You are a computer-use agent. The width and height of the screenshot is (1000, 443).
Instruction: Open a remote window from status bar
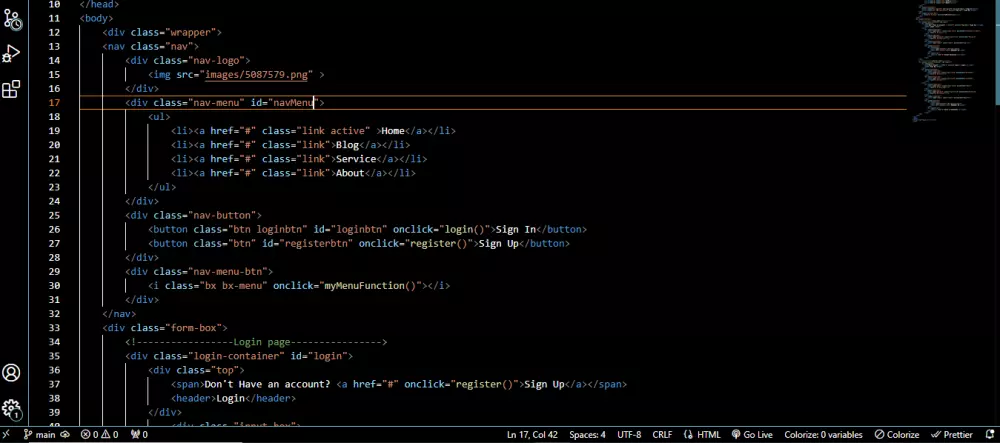coord(6,435)
